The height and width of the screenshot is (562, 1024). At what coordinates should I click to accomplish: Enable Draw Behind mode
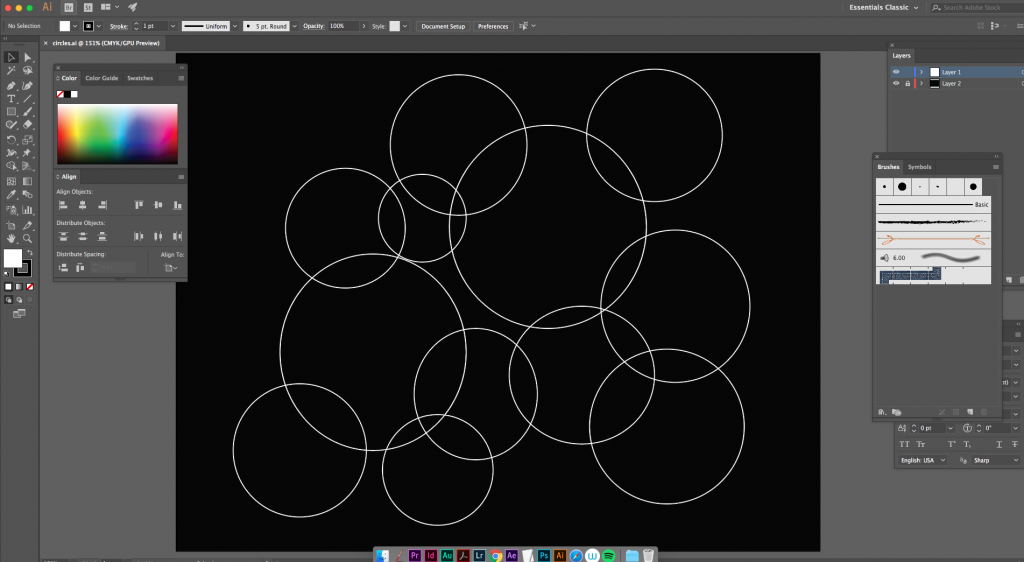coord(19,300)
